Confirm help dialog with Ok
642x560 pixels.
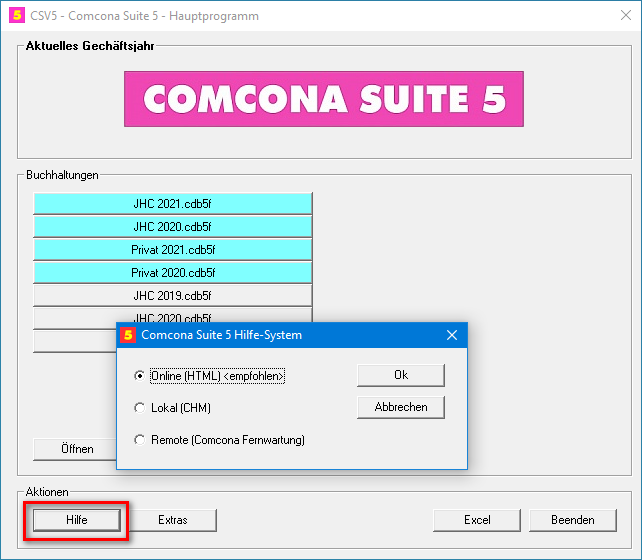(401, 375)
